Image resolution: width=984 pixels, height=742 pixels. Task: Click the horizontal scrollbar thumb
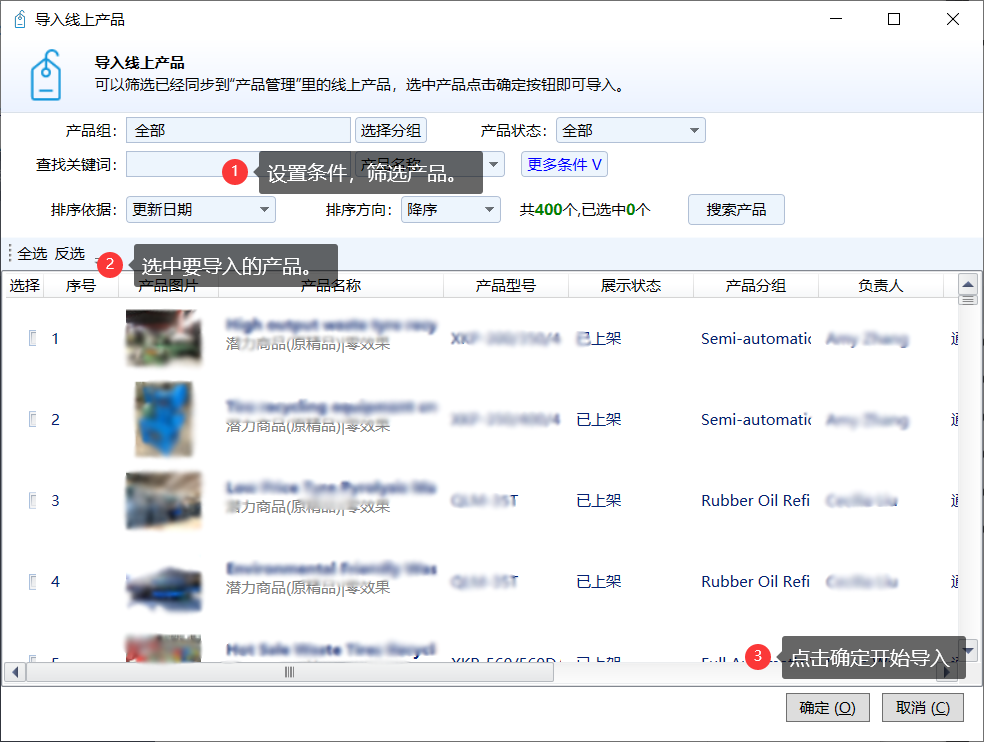click(290, 673)
